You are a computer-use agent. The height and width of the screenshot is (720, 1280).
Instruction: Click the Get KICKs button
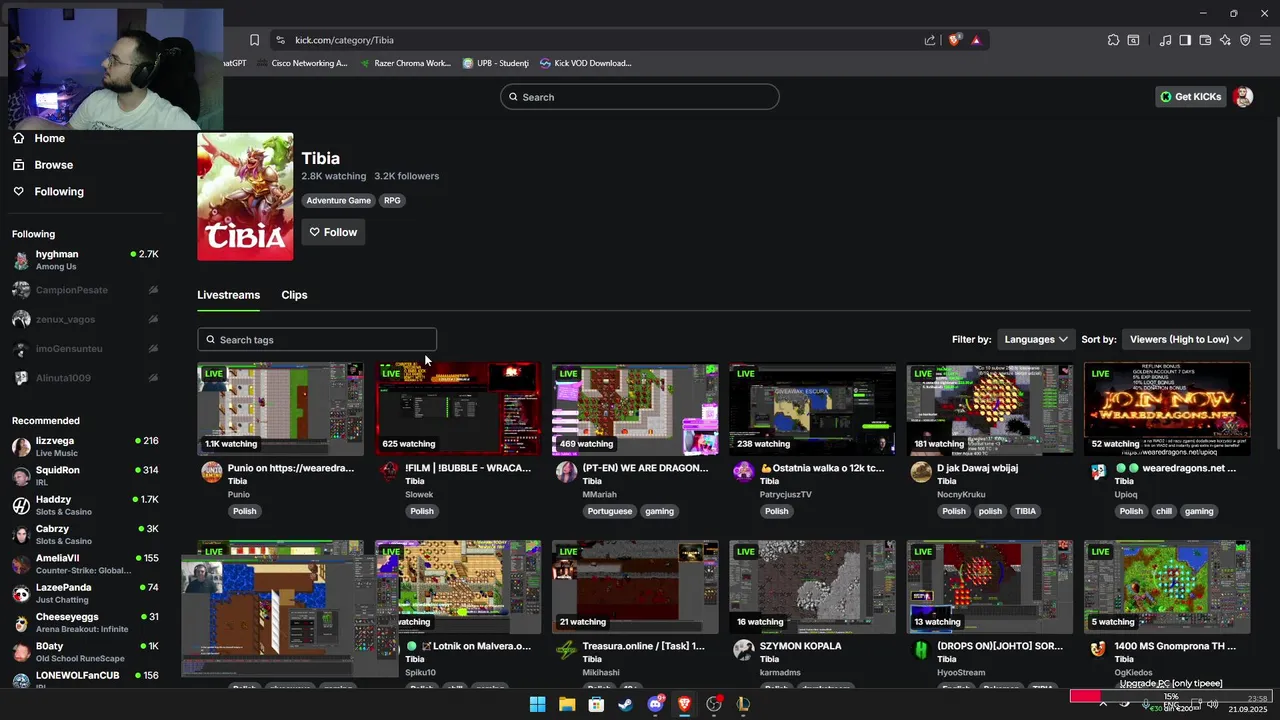1190,97
